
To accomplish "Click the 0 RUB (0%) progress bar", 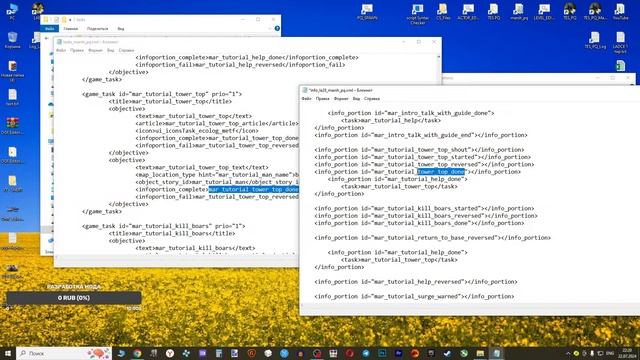I will coord(73,298).
